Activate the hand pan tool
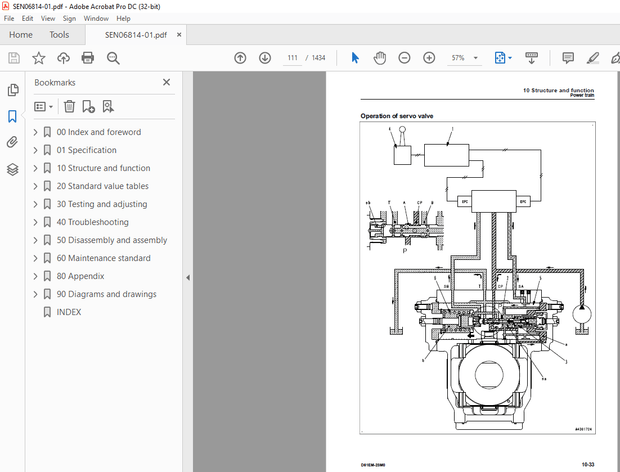Viewport: 620px width, 472px height. point(380,58)
